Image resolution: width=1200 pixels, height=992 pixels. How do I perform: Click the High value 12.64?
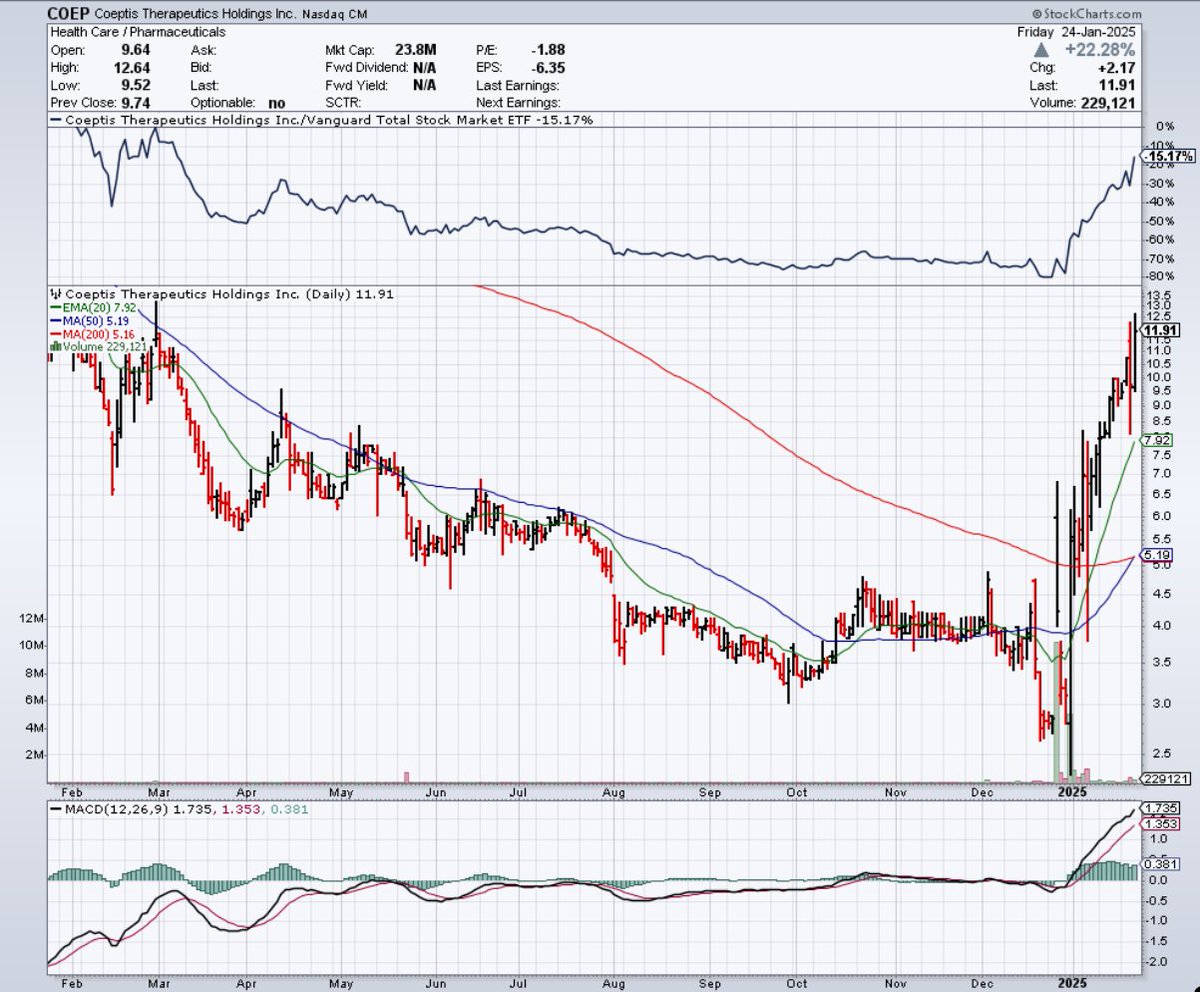point(132,67)
